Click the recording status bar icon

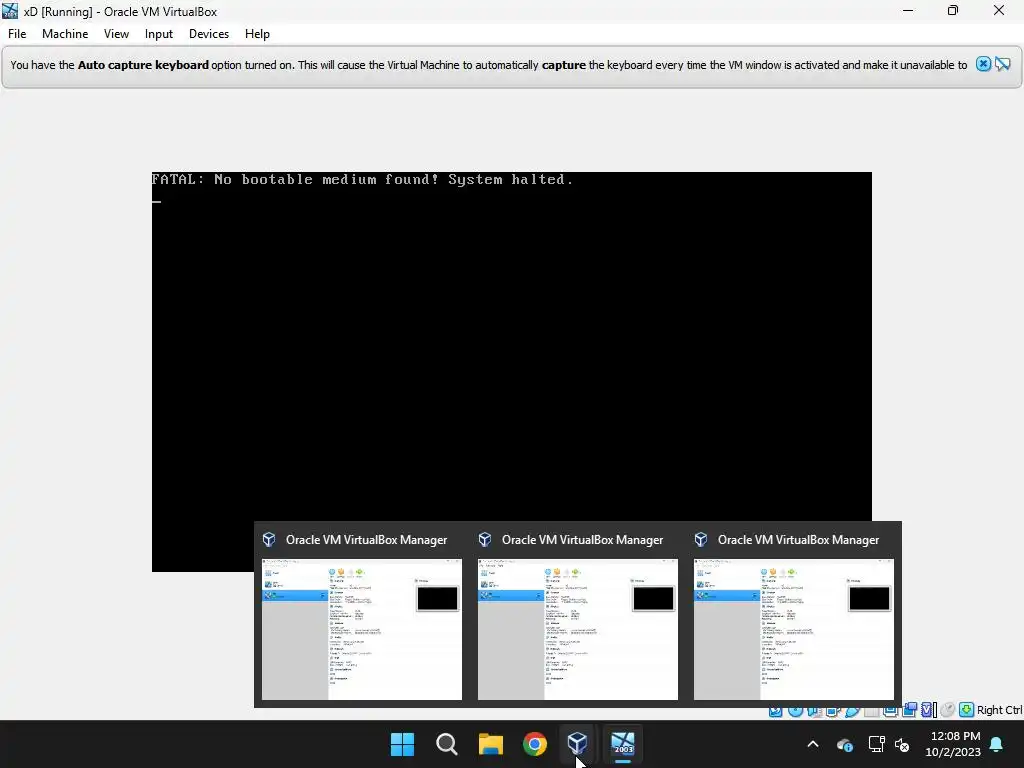[x=909, y=710]
